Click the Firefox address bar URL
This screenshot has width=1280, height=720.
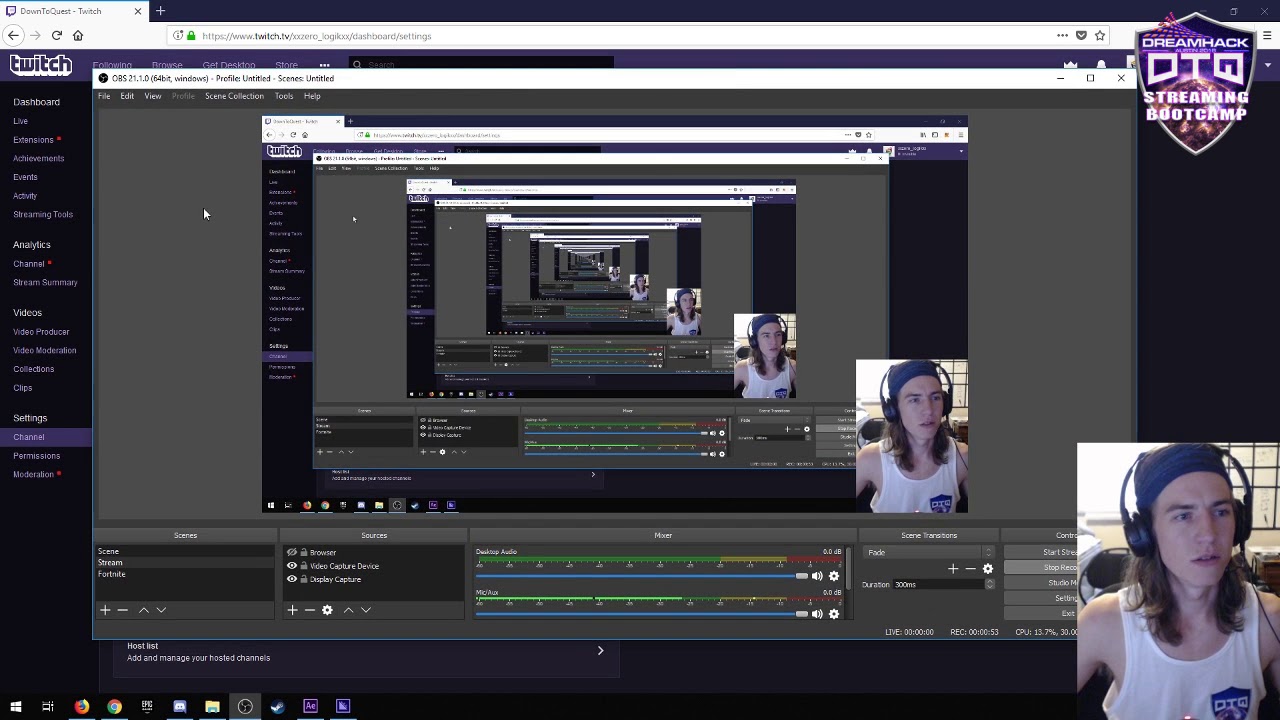(x=317, y=36)
